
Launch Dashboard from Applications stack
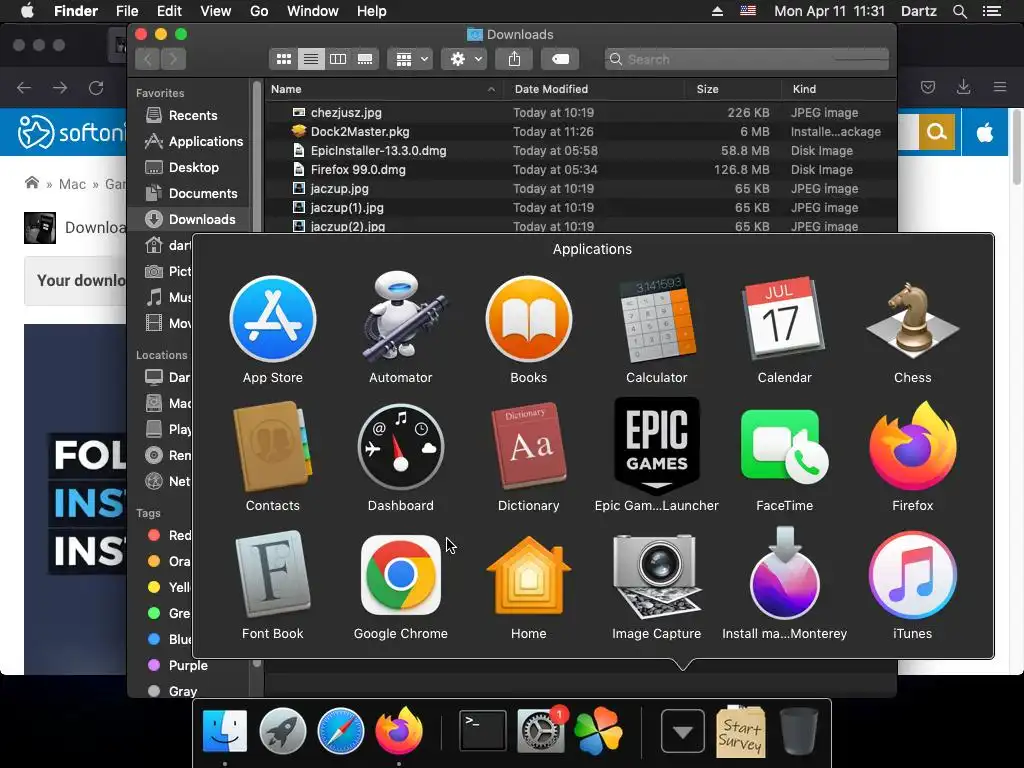[400, 447]
